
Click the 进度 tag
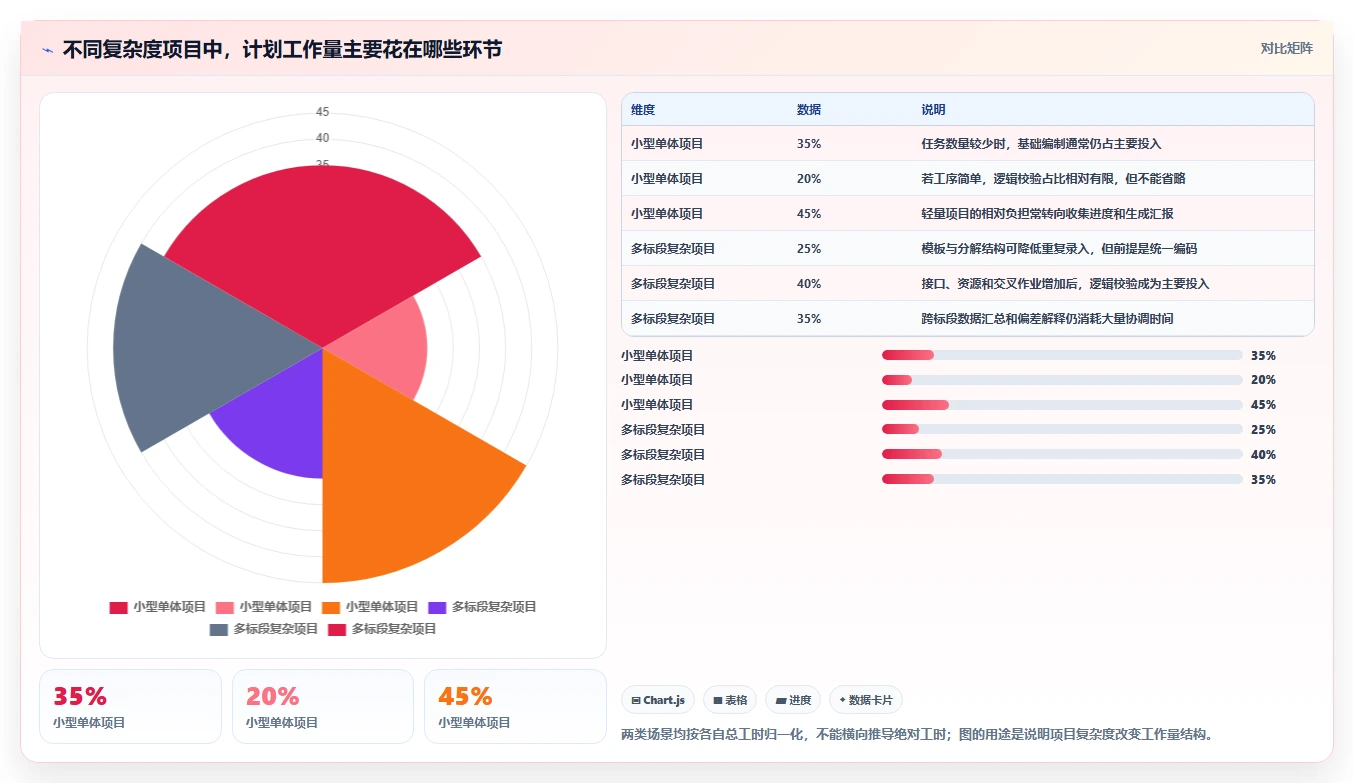(x=793, y=700)
